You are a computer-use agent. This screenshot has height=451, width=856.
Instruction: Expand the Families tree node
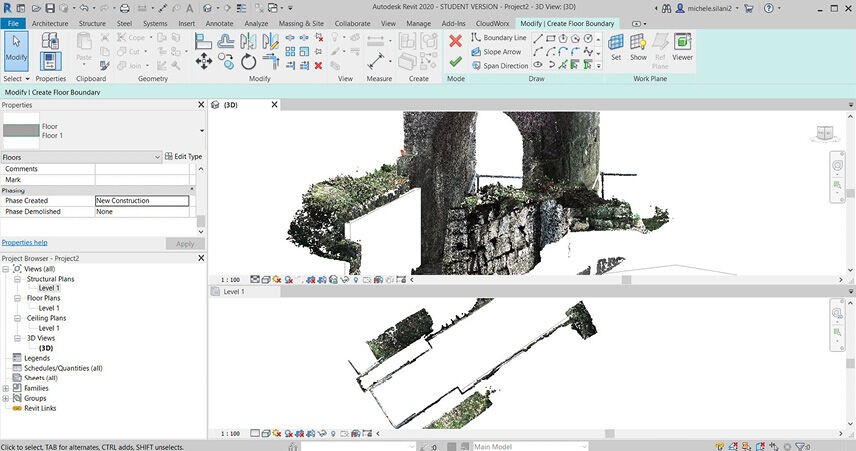pyautogui.click(x=6, y=388)
